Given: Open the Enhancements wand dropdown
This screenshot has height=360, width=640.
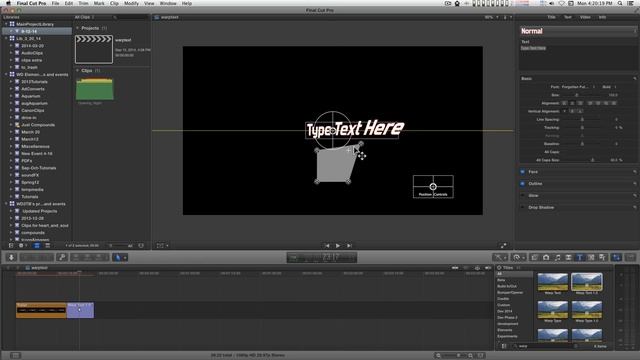Looking at the screenshot, I should [500, 257].
